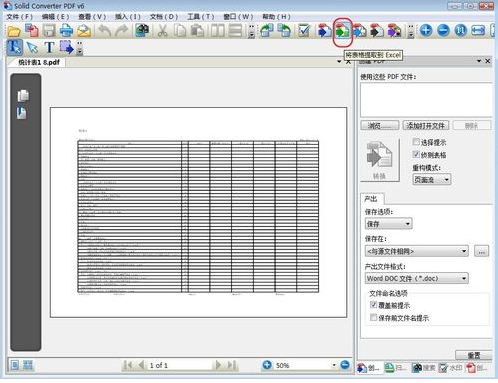The image size is (498, 383).
Task: Click the Create PDF icon beside Open
Action: (32, 31)
